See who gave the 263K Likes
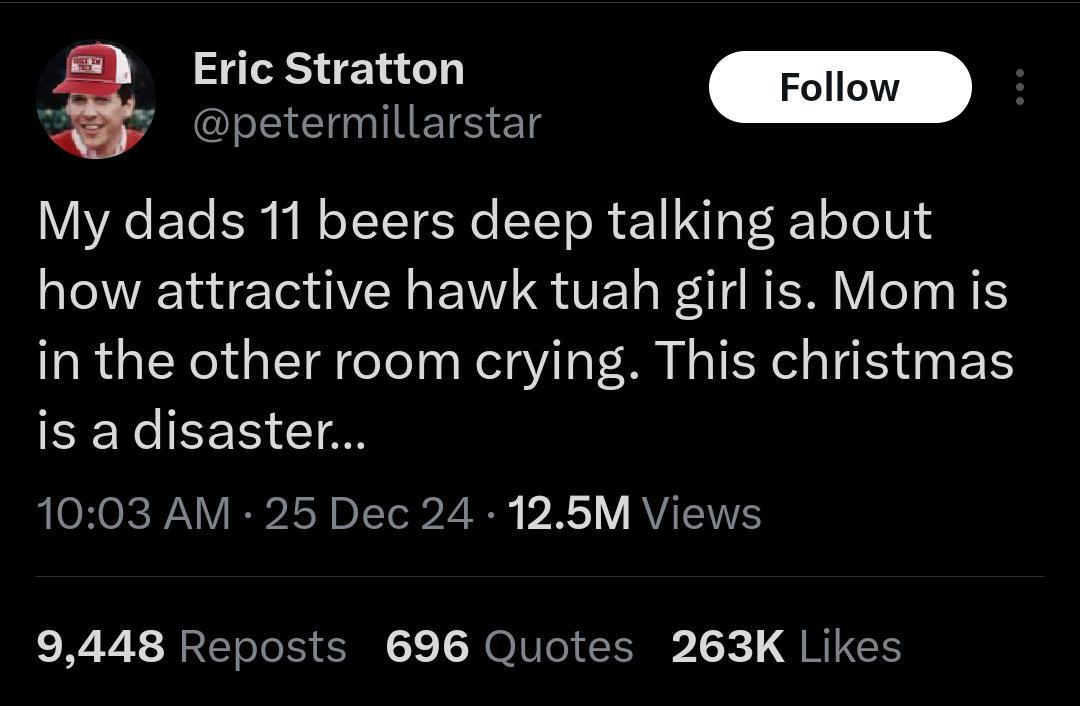This screenshot has width=1080, height=706. tap(786, 647)
